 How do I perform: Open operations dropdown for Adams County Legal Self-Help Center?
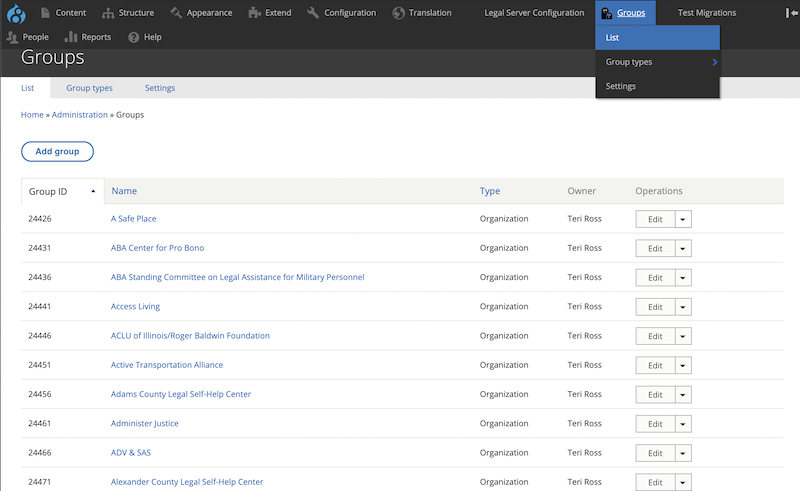pos(683,395)
